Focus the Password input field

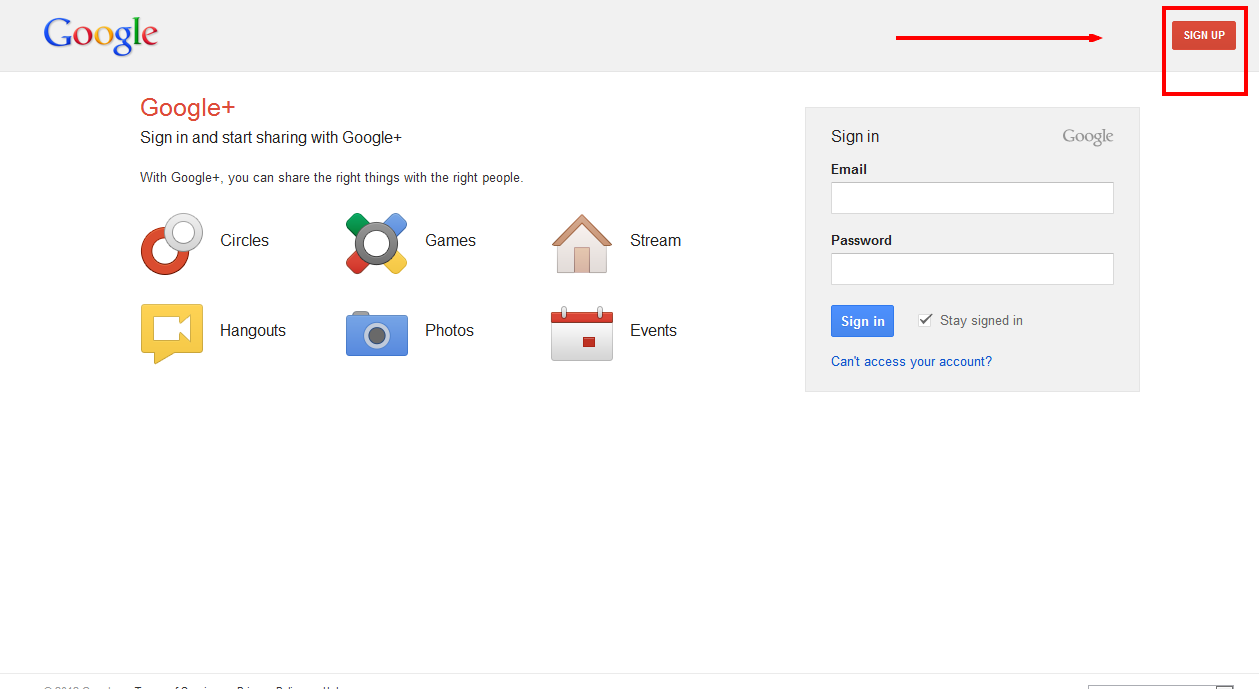(x=972, y=269)
